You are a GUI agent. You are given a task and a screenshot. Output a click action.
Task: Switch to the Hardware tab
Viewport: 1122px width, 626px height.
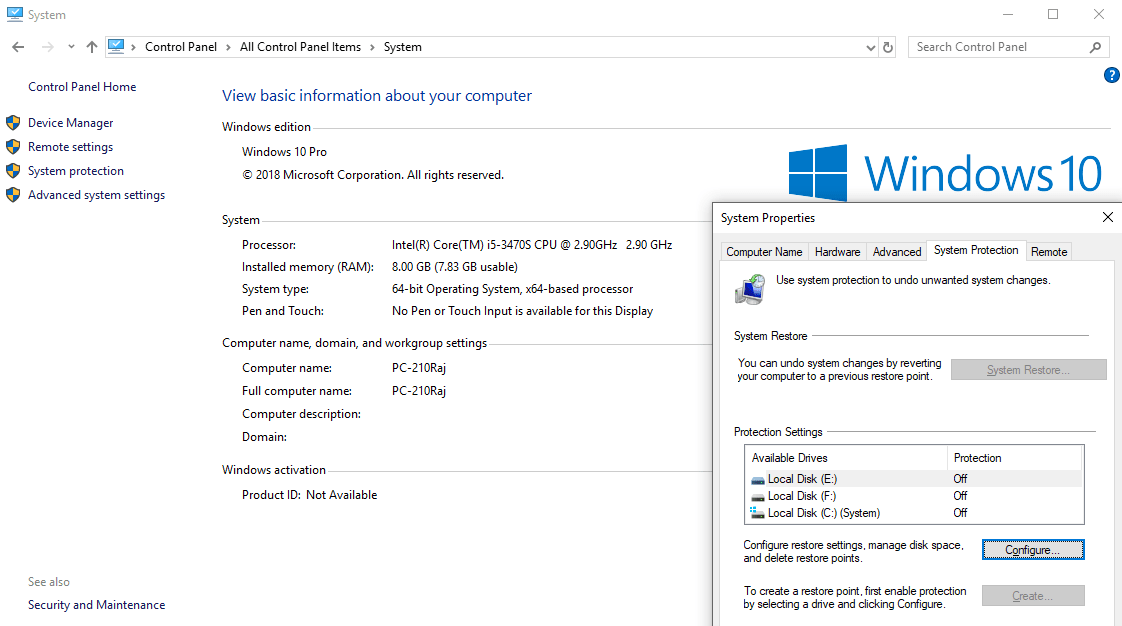coord(837,252)
